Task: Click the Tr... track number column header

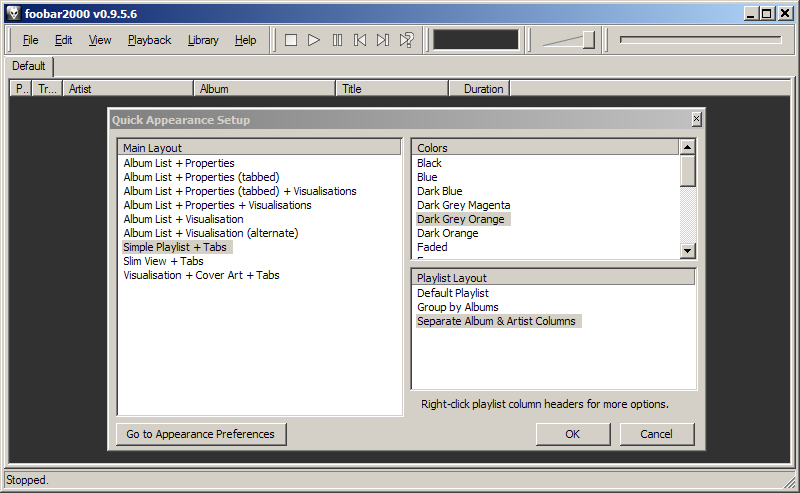Action: coord(47,89)
